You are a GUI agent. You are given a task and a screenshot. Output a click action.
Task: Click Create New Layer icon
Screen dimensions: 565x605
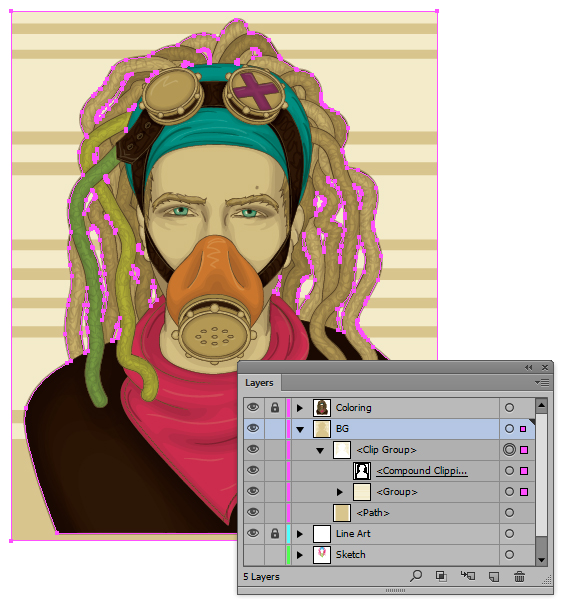point(494,576)
